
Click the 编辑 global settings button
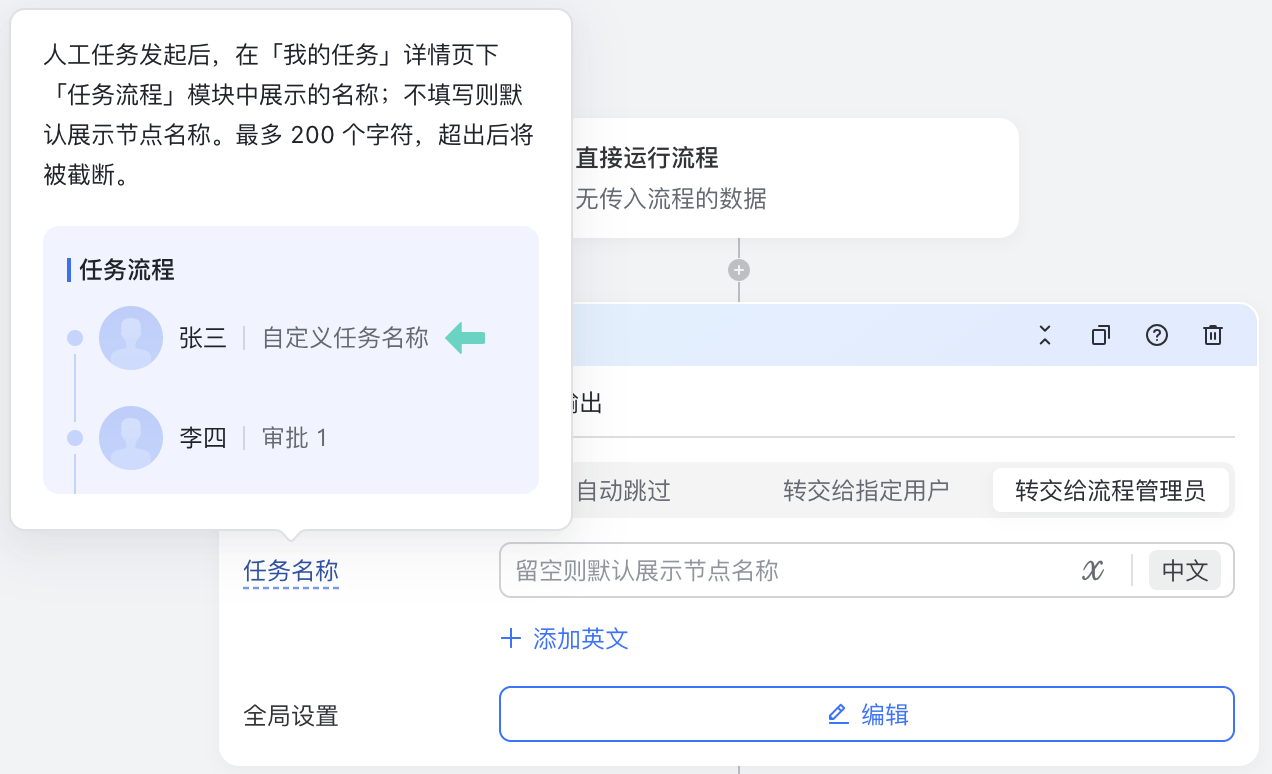pos(866,714)
